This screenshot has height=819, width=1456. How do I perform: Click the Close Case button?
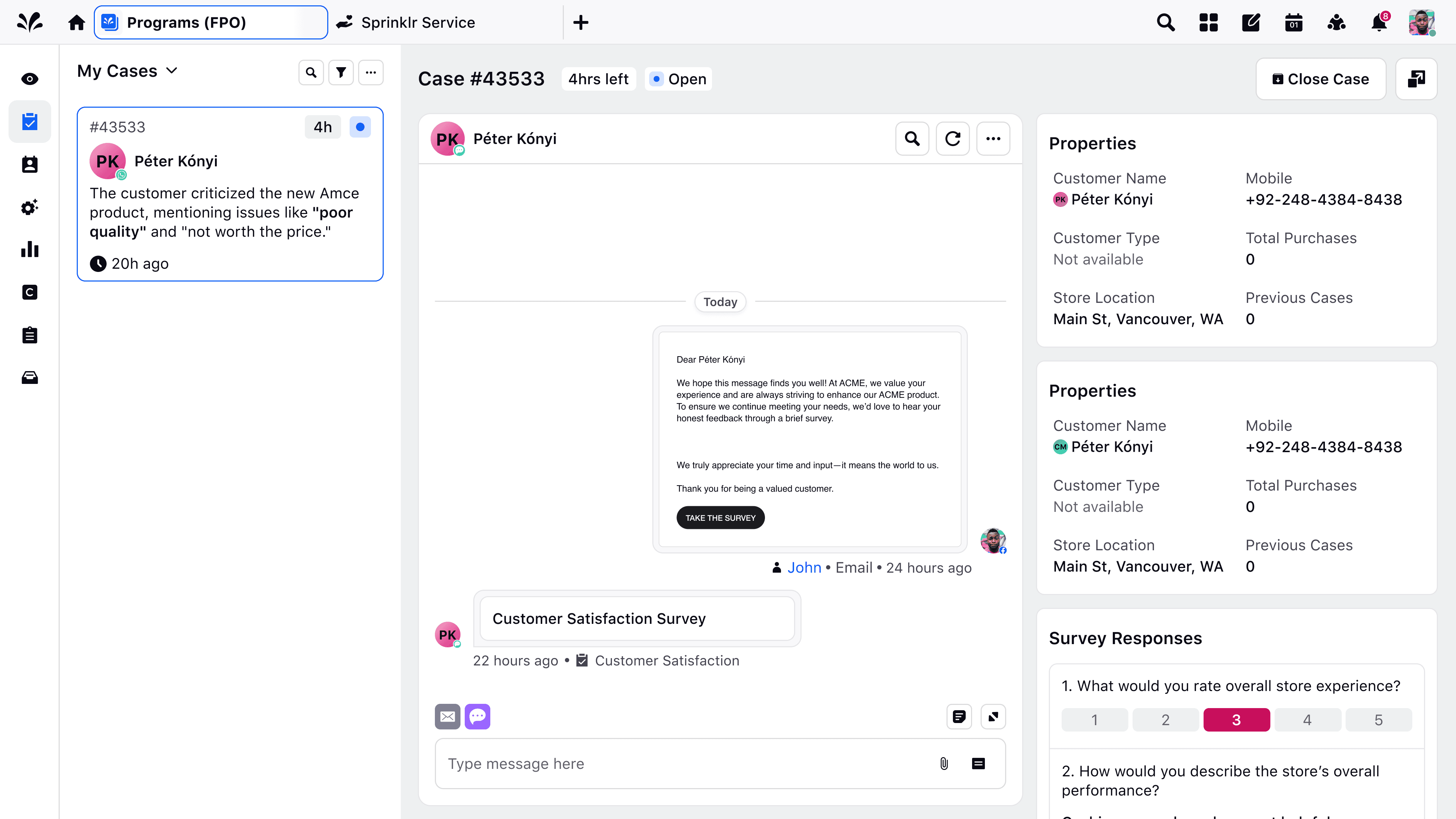point(1320,79)
